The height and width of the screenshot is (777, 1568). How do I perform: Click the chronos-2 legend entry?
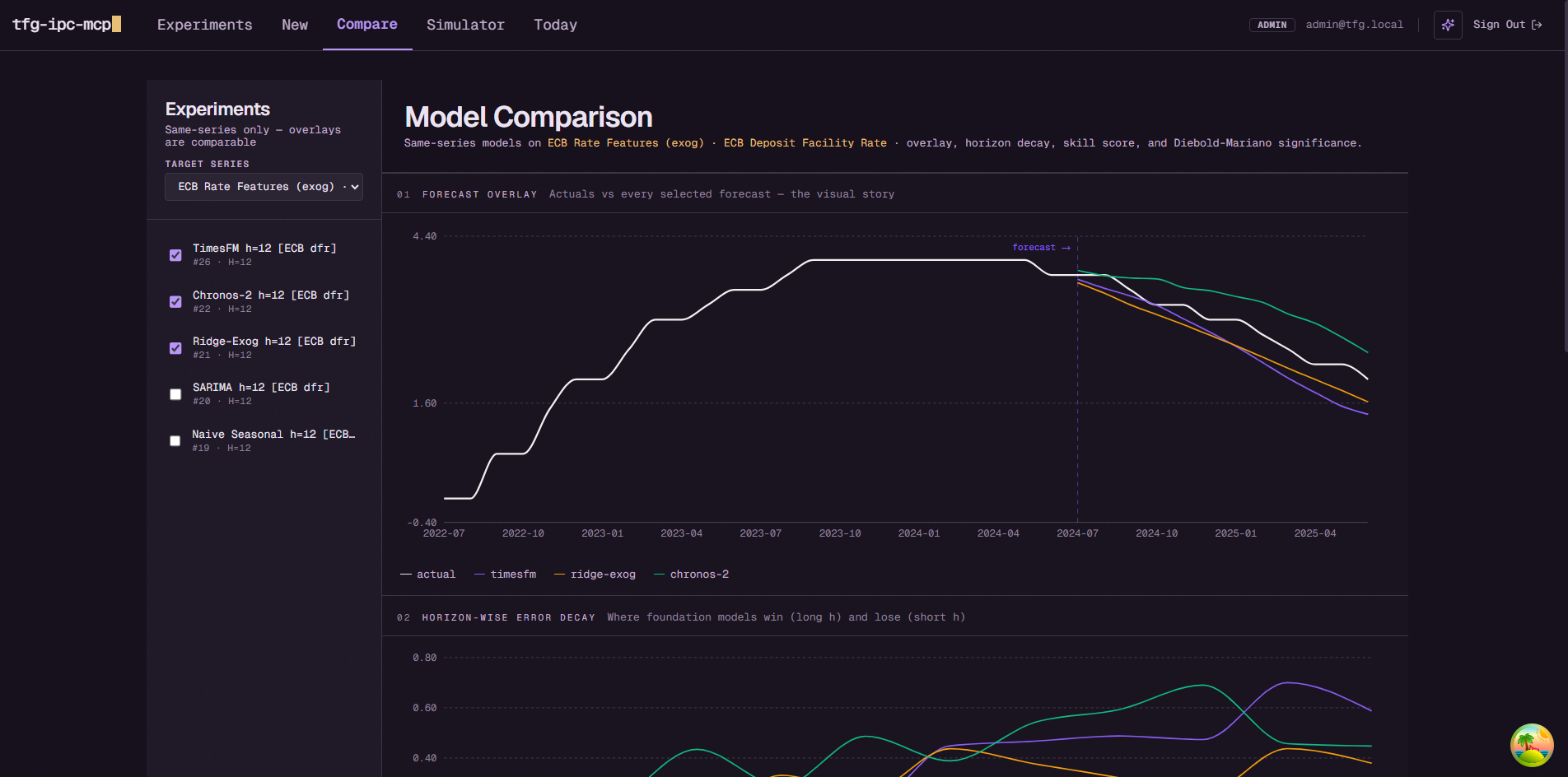point(691,575)
